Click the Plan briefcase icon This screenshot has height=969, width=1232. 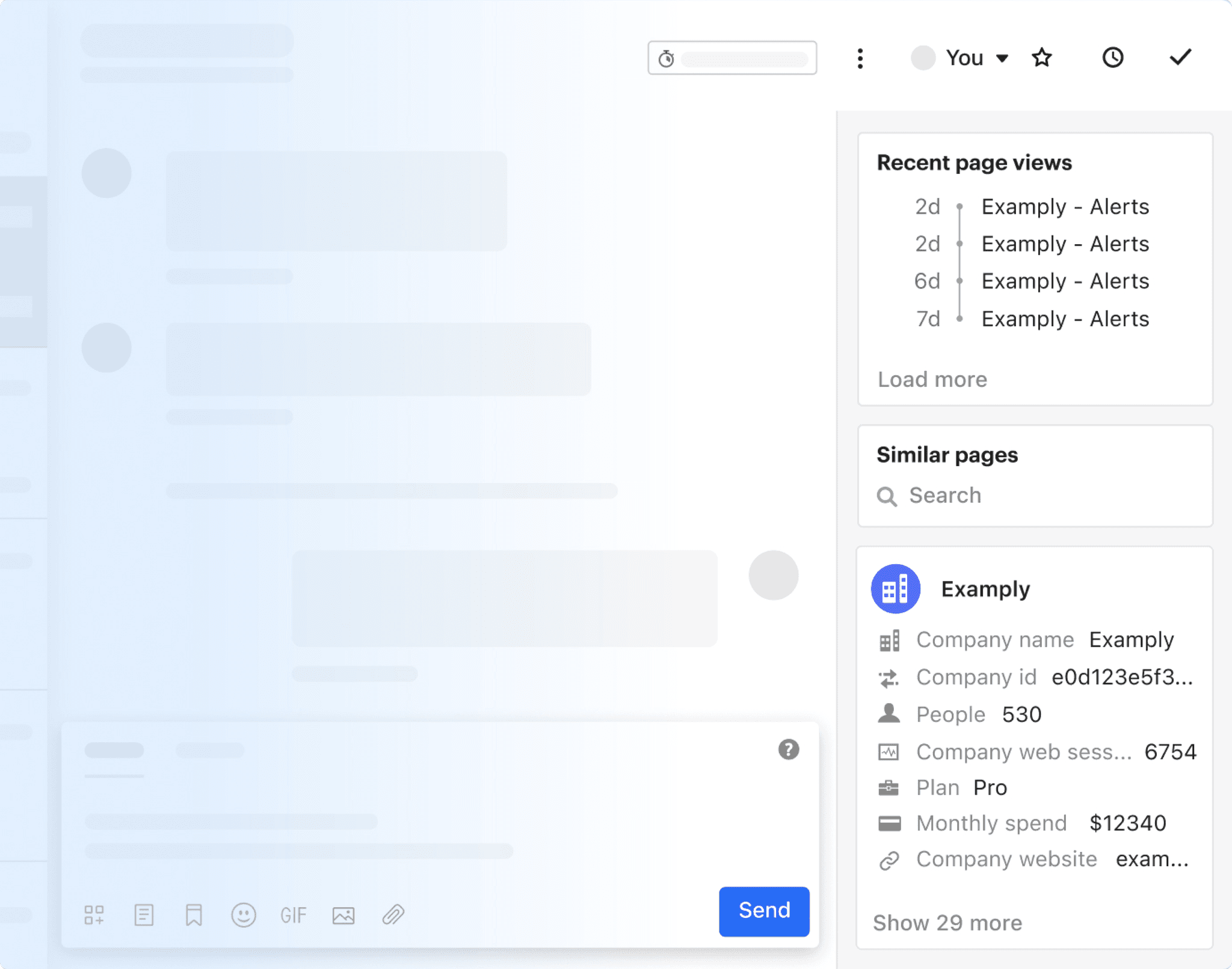pos(889,788)
